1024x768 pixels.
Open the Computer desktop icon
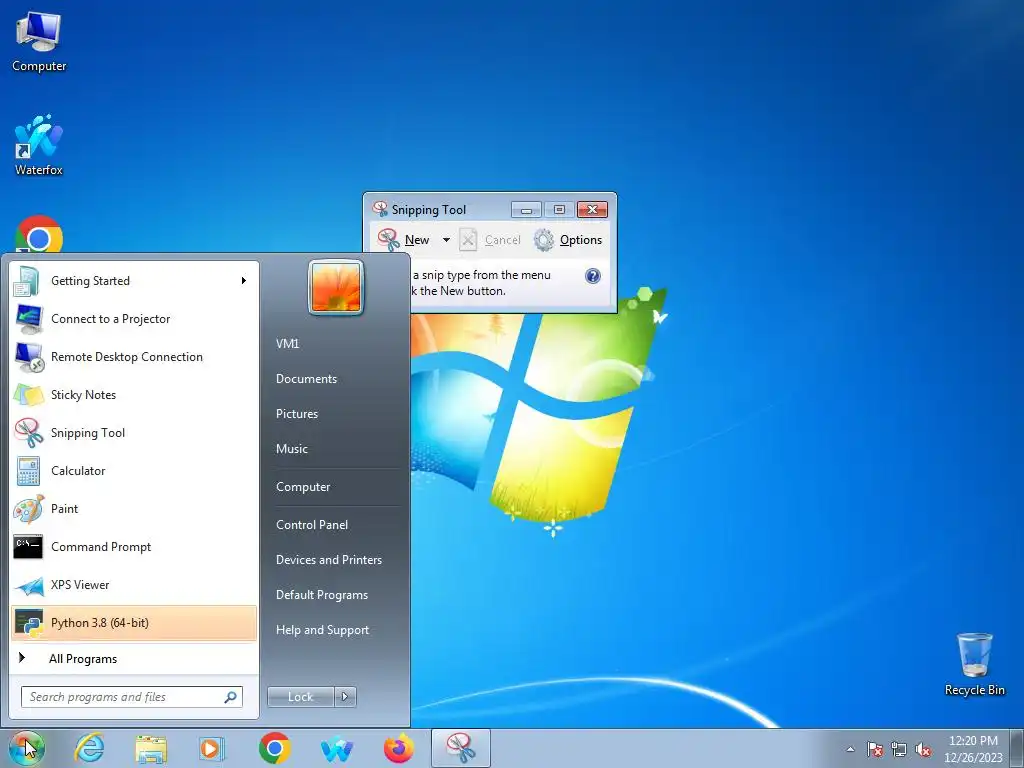[39, 42]
